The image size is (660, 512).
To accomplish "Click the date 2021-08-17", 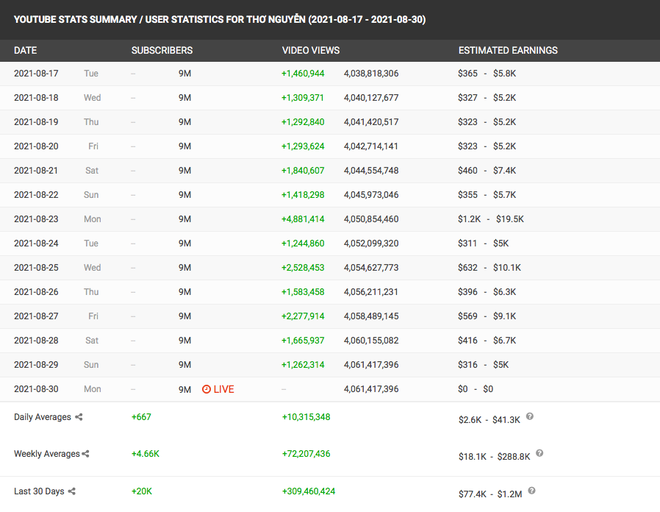I will pos(36,73).
